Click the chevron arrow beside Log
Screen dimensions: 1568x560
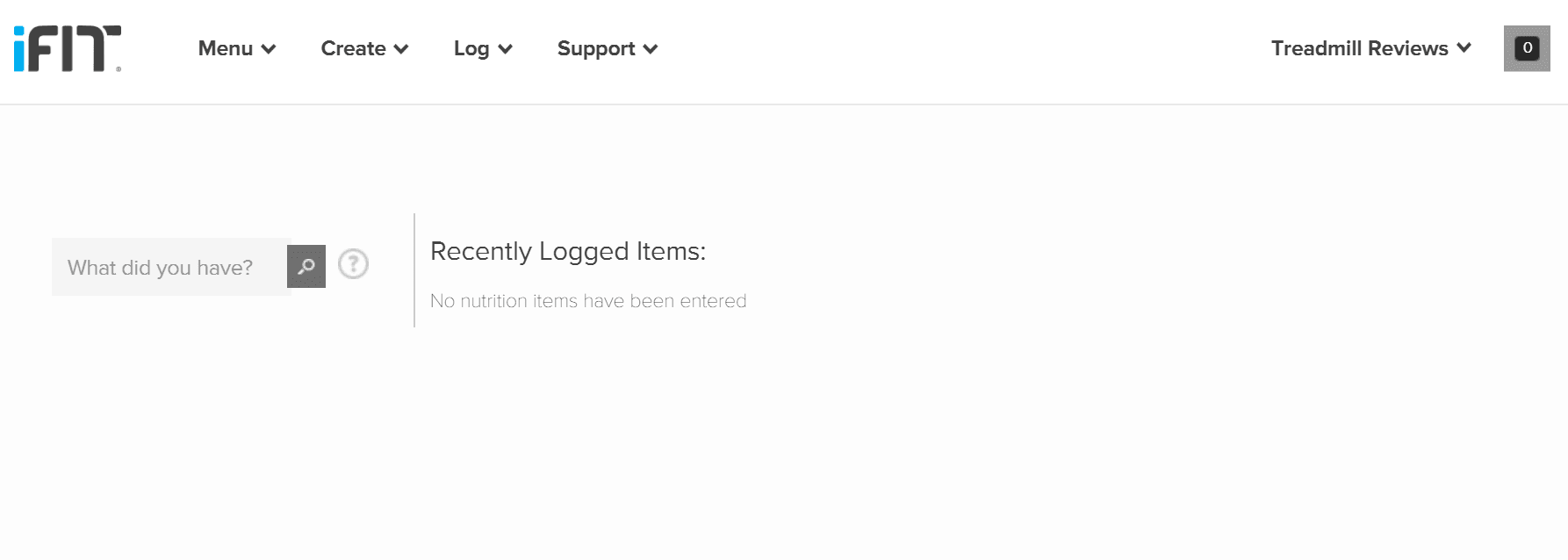point(505,49)
